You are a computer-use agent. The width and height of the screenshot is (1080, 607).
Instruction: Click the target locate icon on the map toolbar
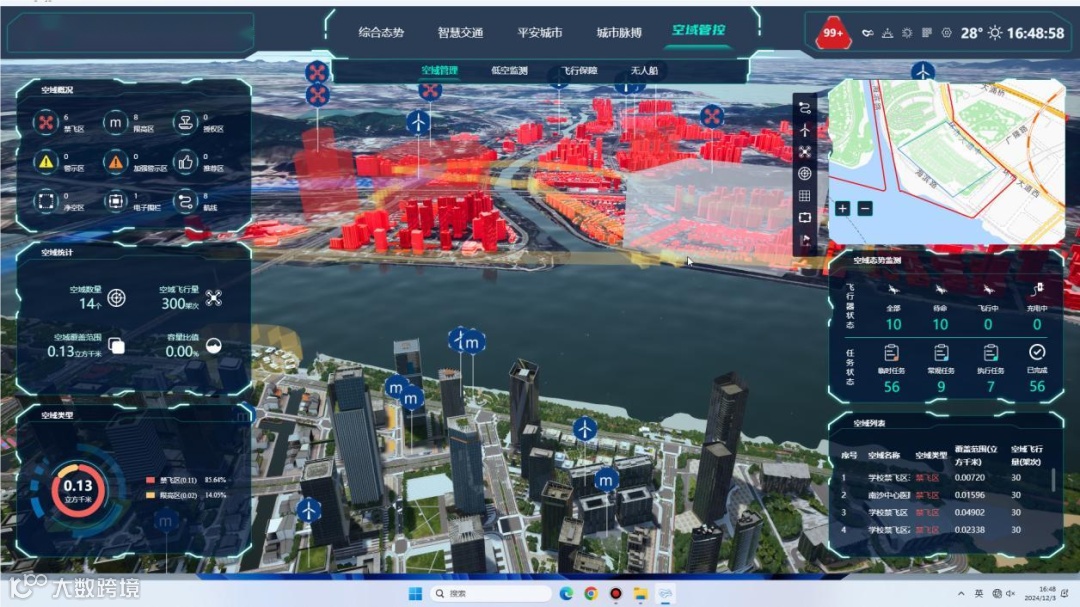coord(804,173)
